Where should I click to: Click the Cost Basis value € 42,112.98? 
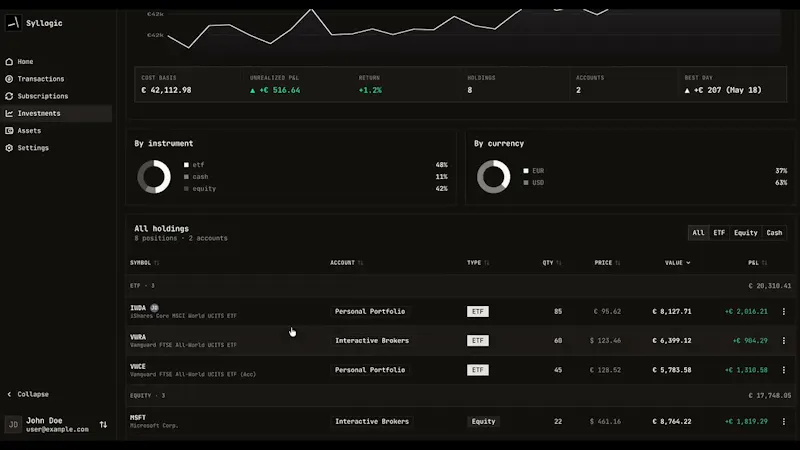[x=166, y=90]
